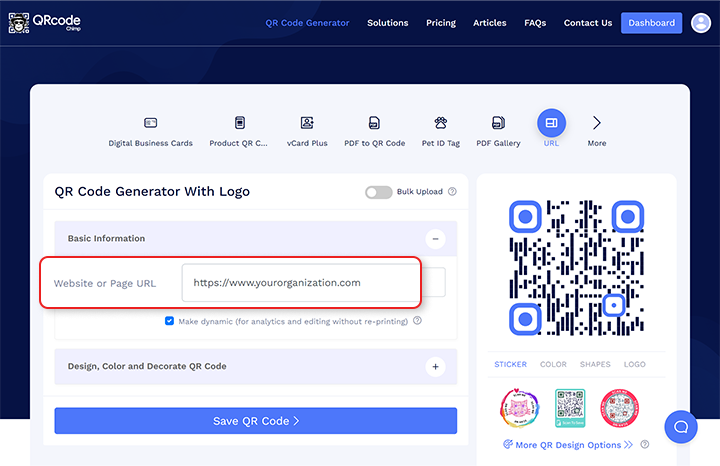Click the Website or Page URL field
The image size is (720, 466).
[x=299, y=283]
